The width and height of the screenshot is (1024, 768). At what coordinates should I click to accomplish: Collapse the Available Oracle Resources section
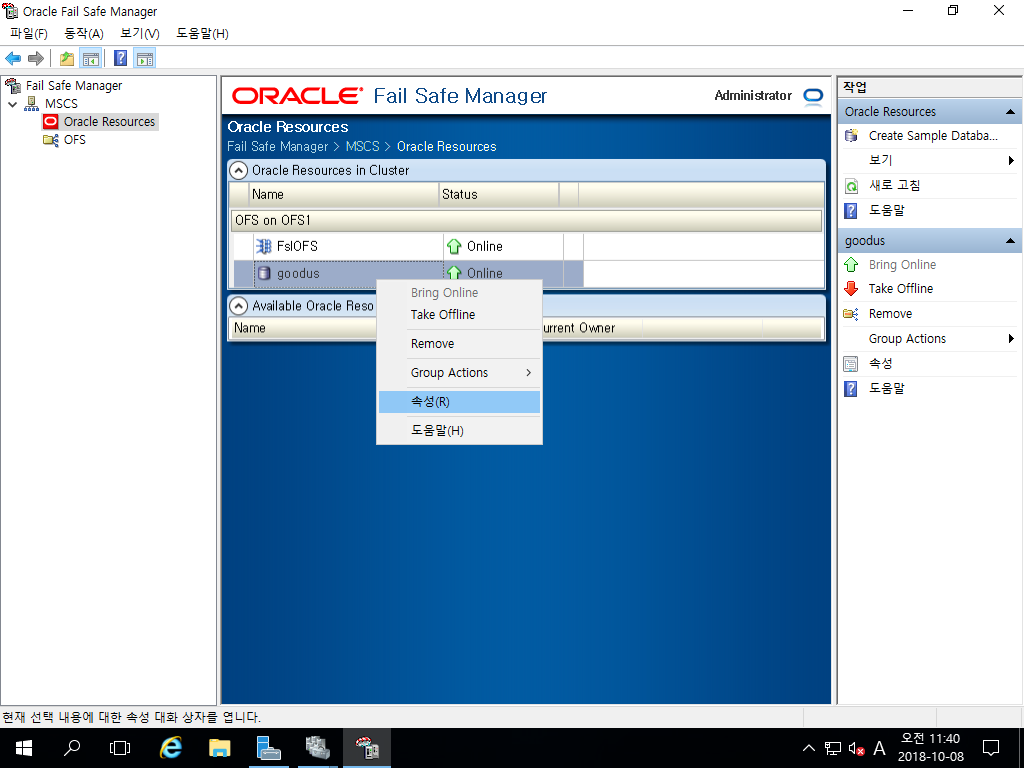[x=240, y=306]
